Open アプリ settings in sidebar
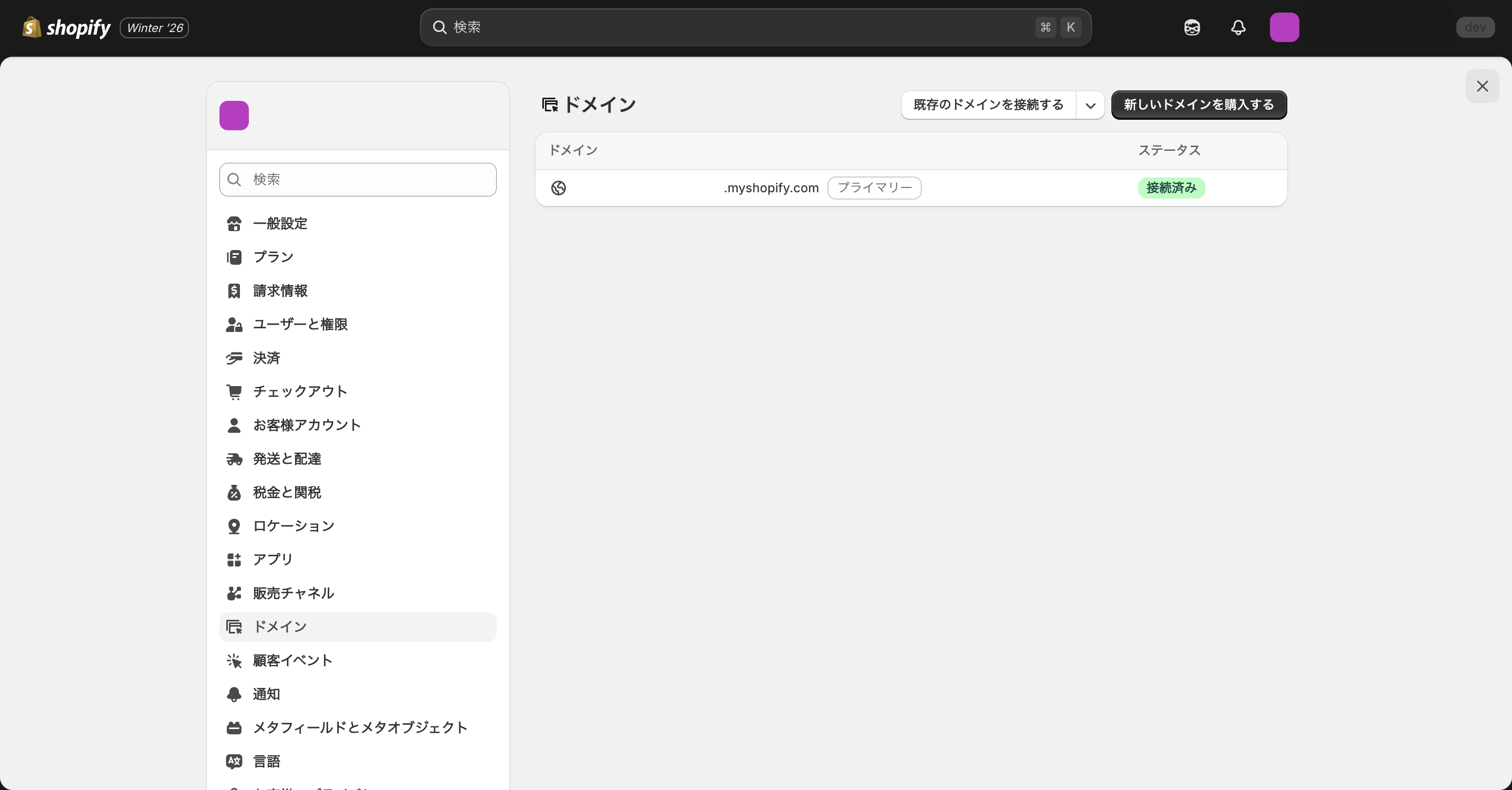Viewport: 1512px width, 790px height. [272, 559]
